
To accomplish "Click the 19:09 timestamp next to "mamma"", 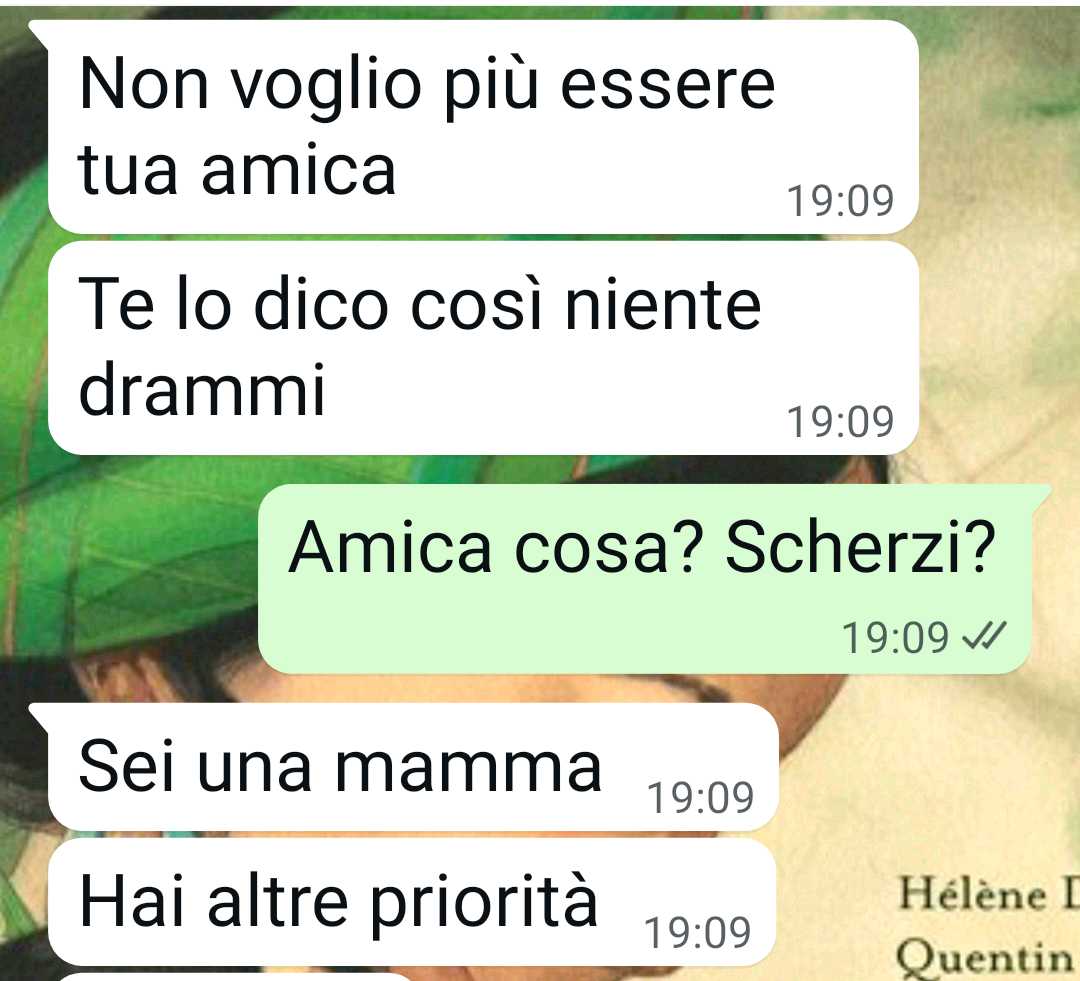I will point(700,797).
